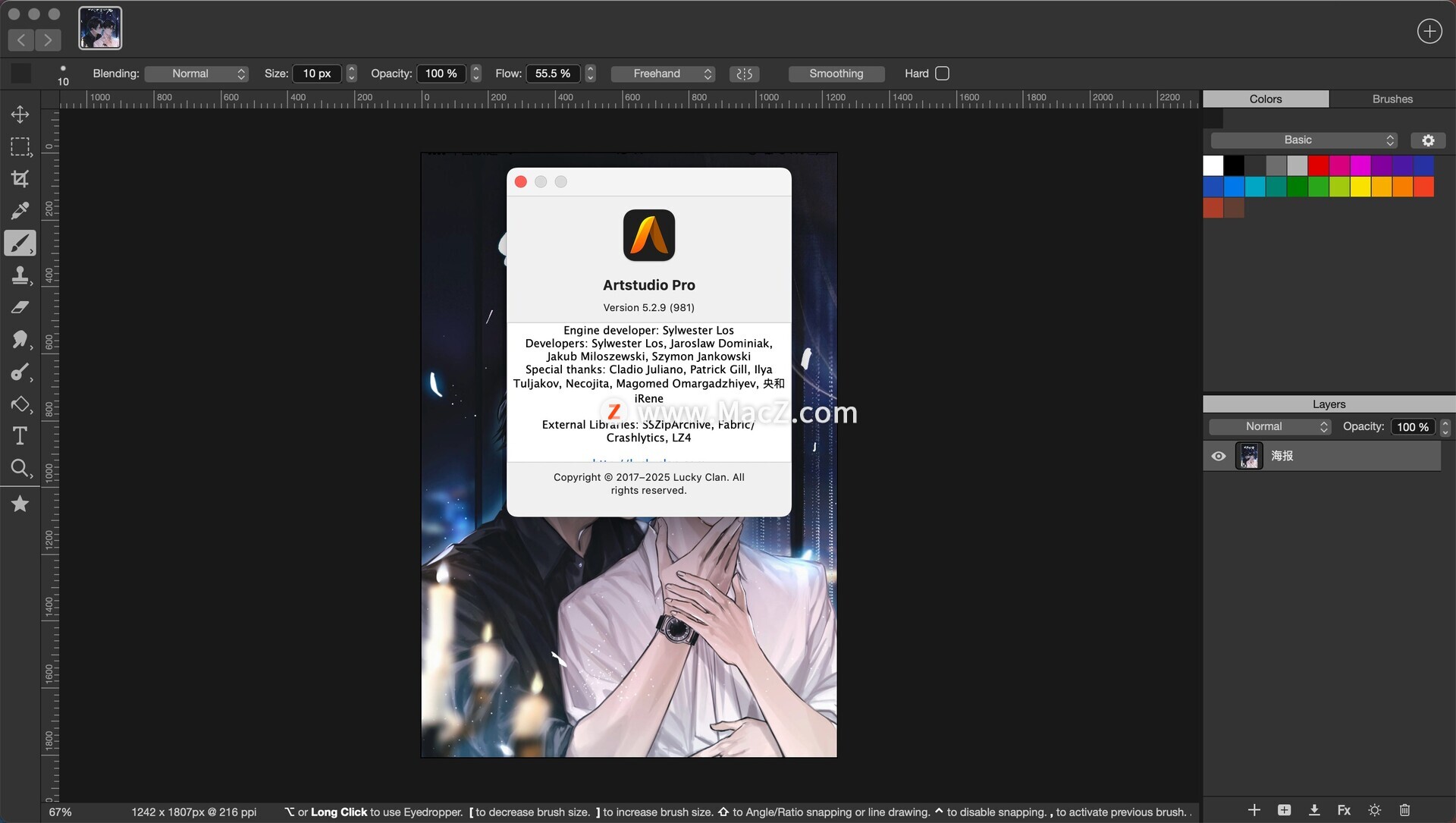The image size is (1456, 823).
Task: Hide the 海报 layer visibility eye
Action: click(1219, 456)
